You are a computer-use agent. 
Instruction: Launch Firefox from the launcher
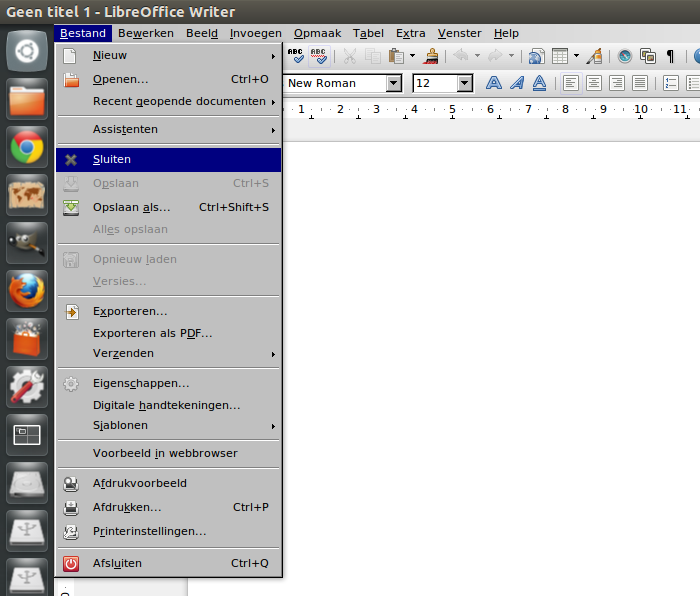pyautogui.click(x=27, y=291)
